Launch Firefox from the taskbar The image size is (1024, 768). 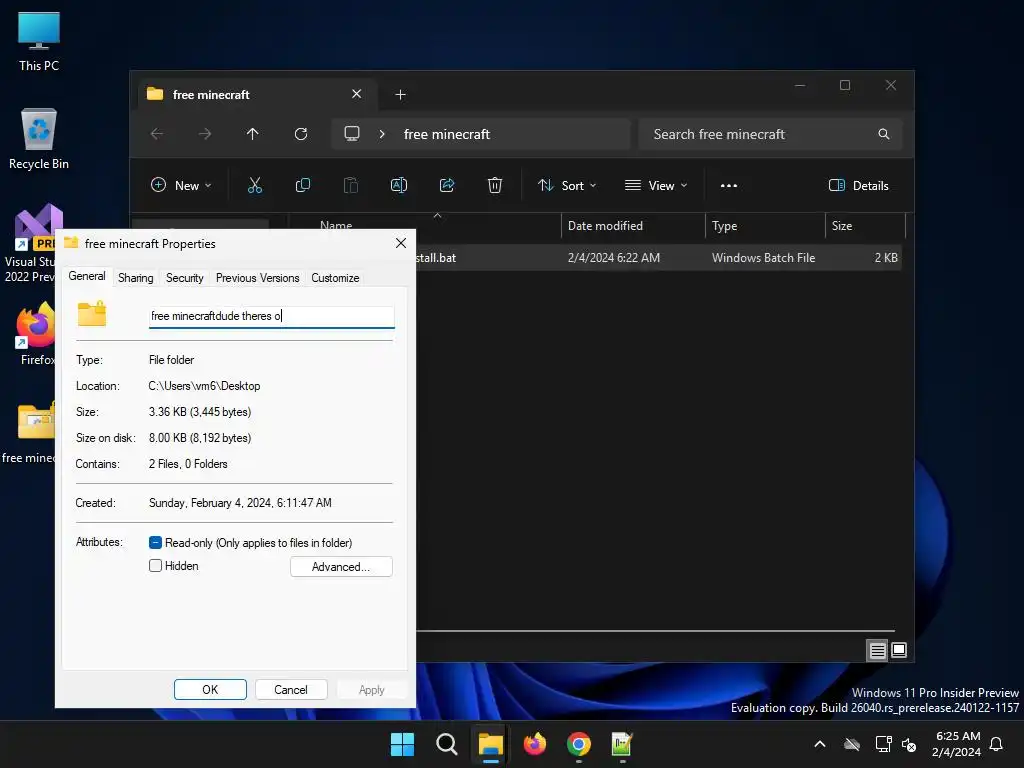click(535, 744)
